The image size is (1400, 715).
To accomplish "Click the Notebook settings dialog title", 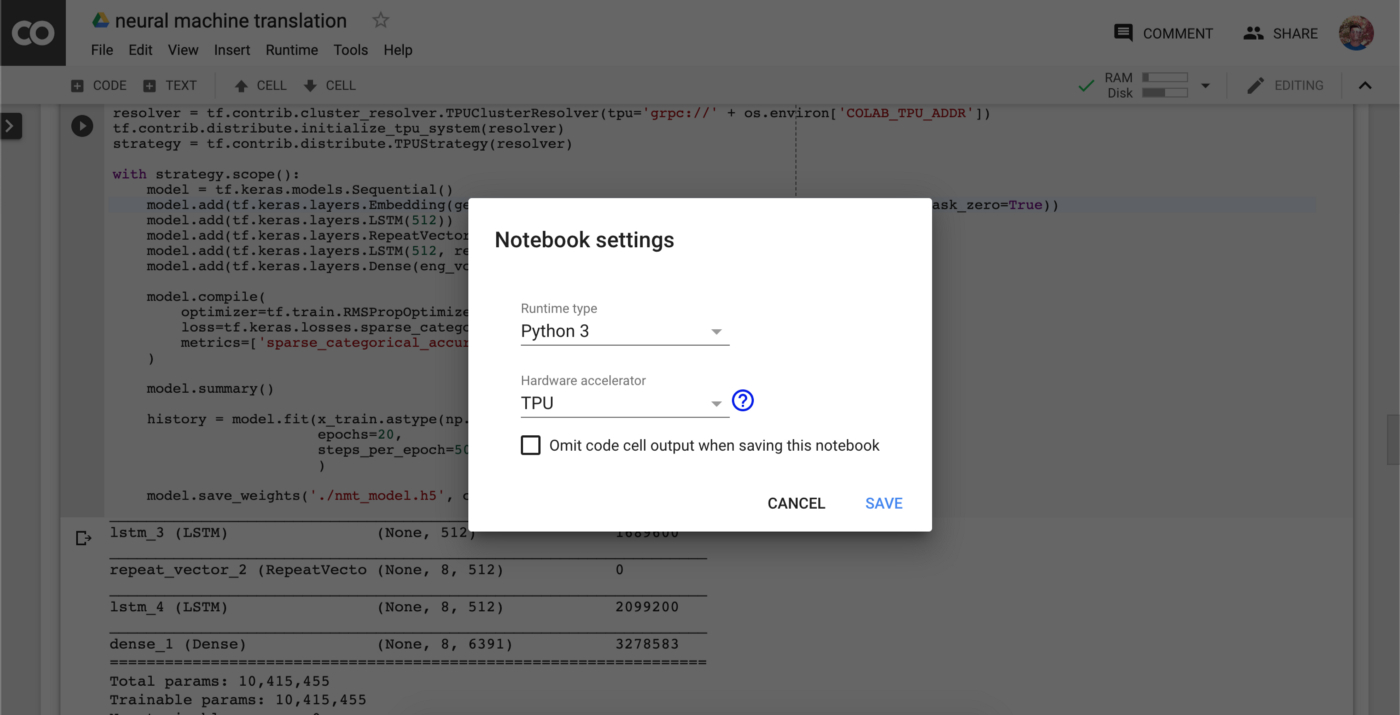I will [585, 240].
